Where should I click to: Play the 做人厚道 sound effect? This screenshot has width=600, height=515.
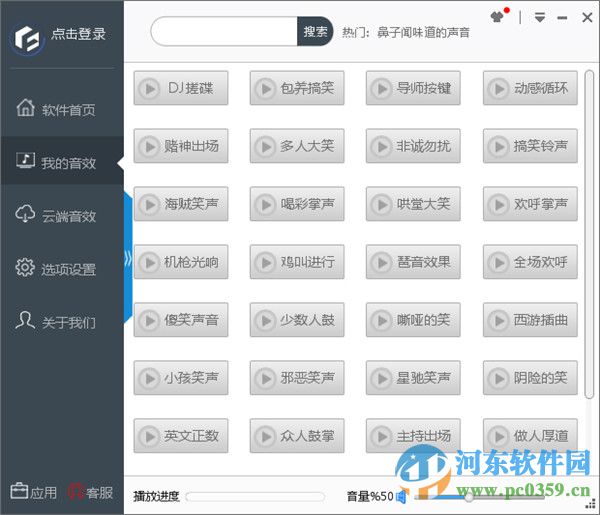[530, 436]
